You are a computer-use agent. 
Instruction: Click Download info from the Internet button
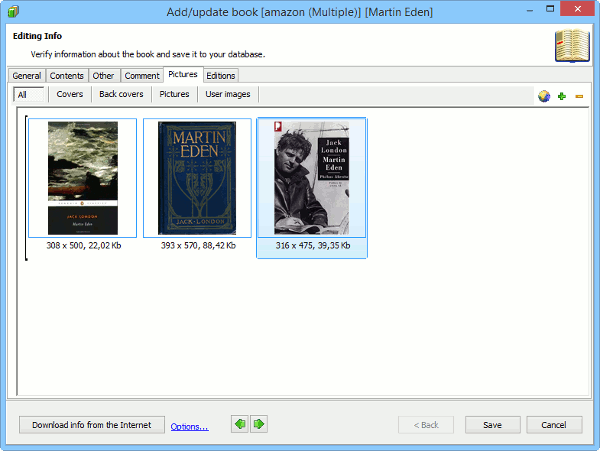[x=92, y=425]
